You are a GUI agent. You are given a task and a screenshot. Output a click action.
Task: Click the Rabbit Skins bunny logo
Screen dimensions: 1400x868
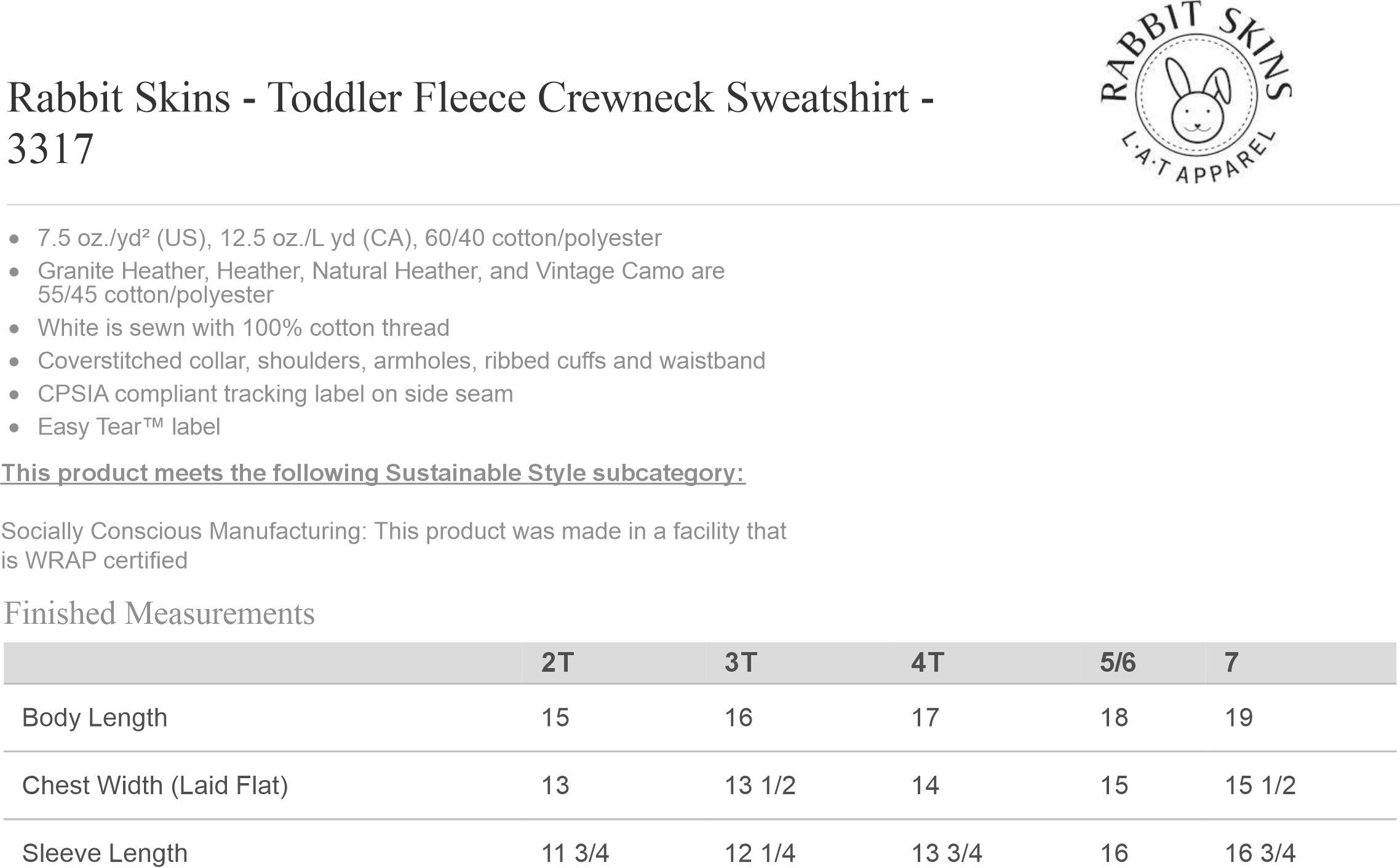click(x=1196, y=92)
